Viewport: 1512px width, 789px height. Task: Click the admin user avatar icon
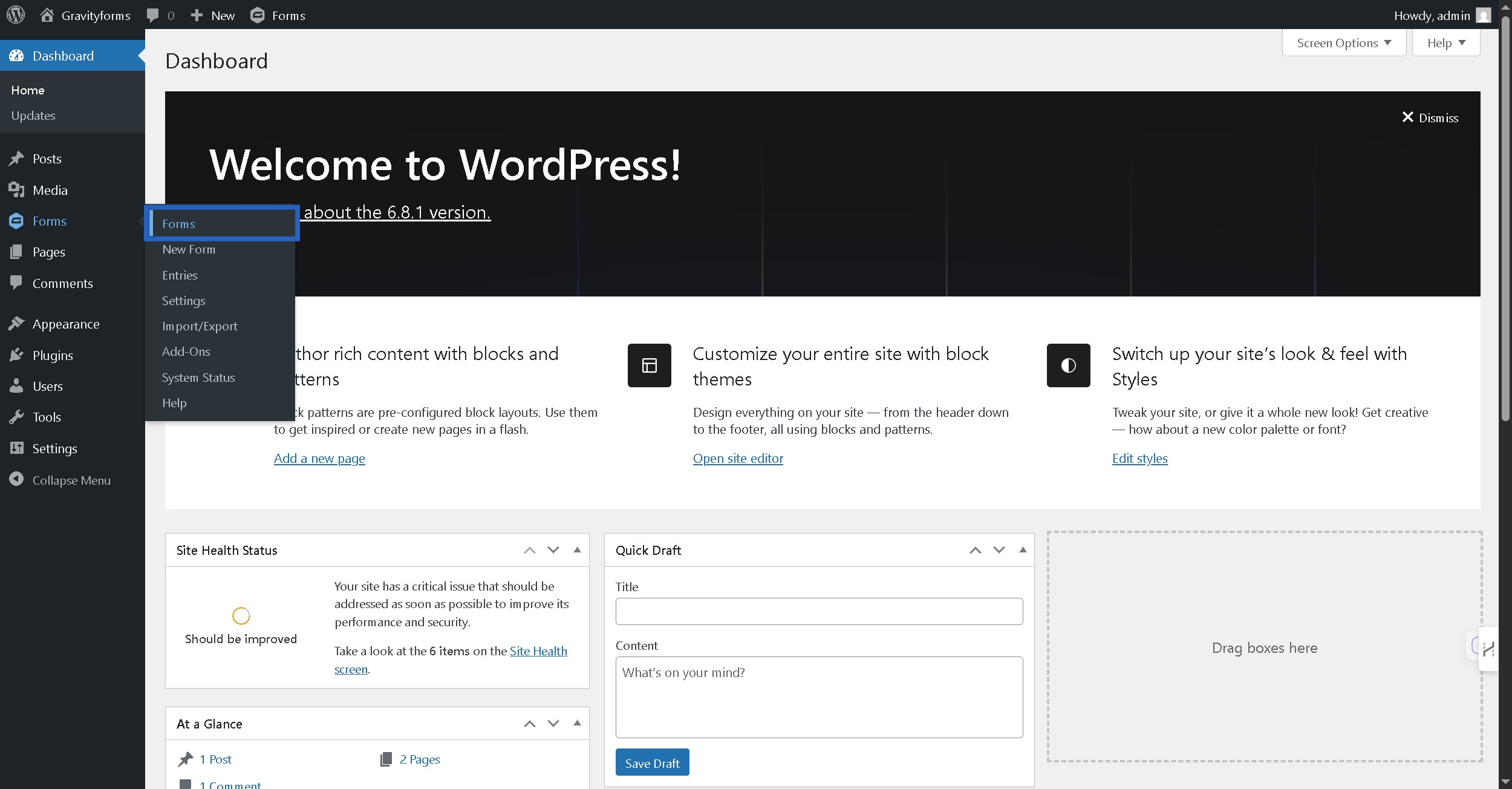coord(1483,15)
